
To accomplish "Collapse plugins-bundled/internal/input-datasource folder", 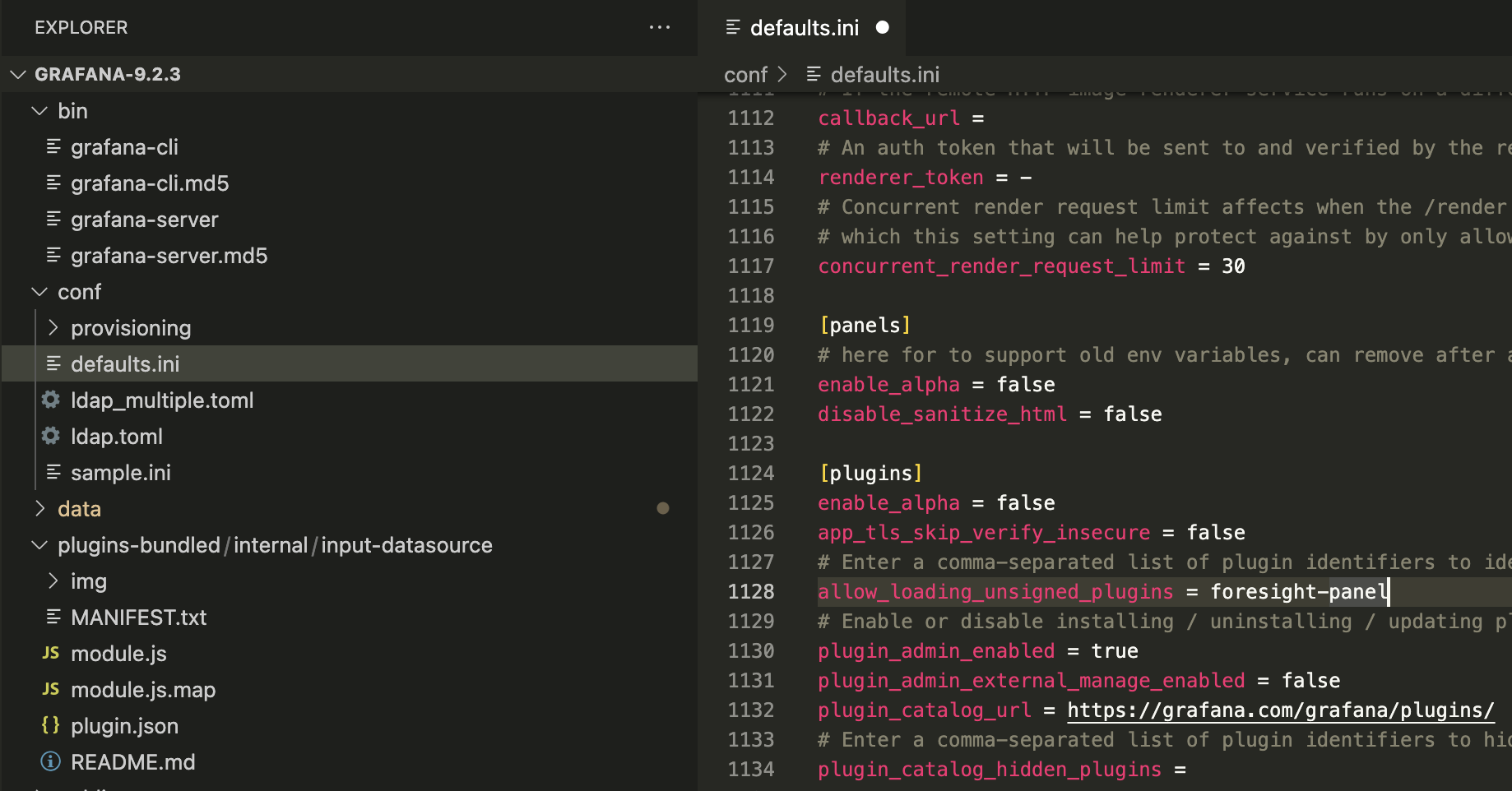I will coord(39,545).
